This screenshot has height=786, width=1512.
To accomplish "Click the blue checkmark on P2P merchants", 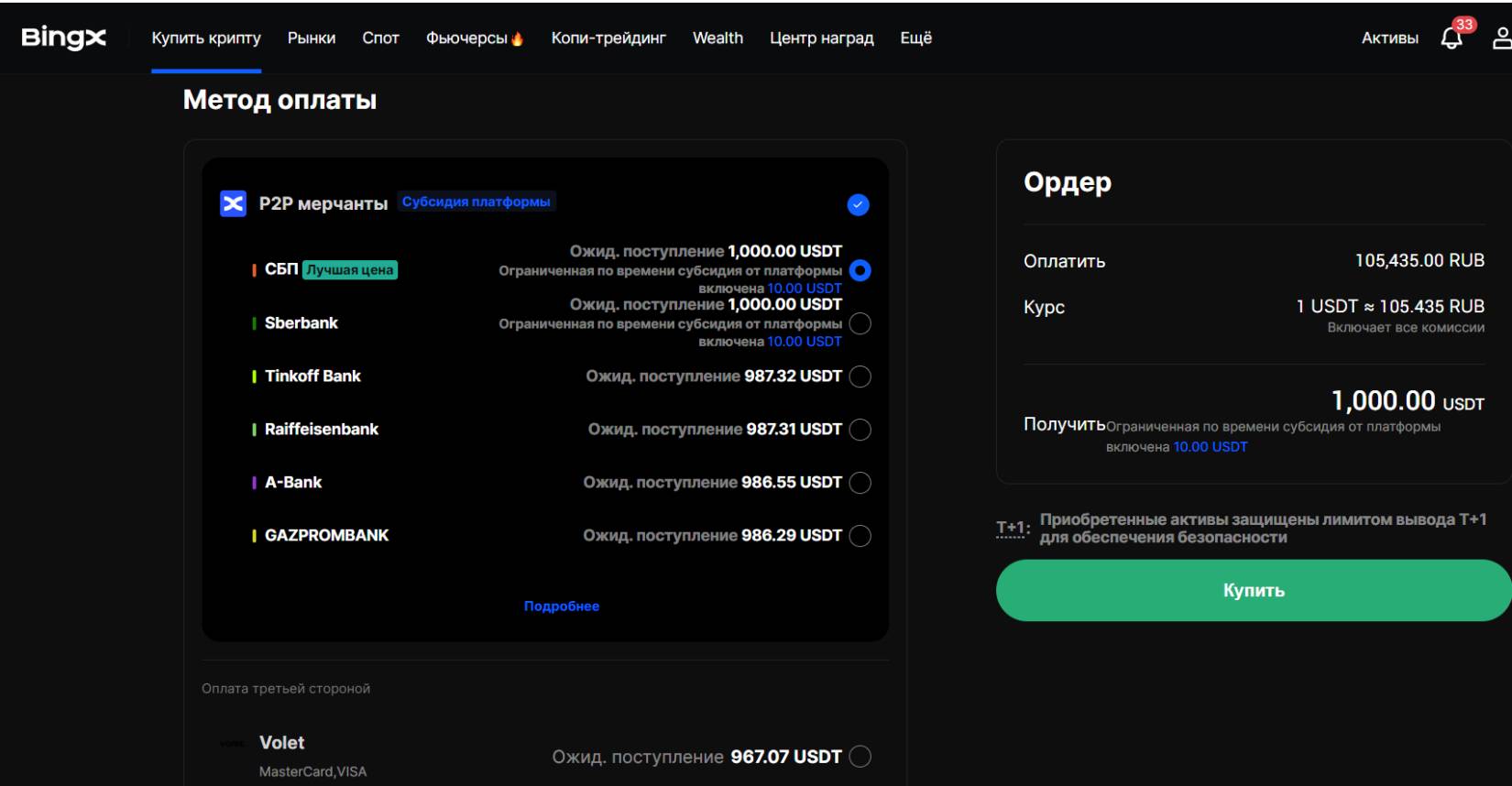I will point(858,204).
